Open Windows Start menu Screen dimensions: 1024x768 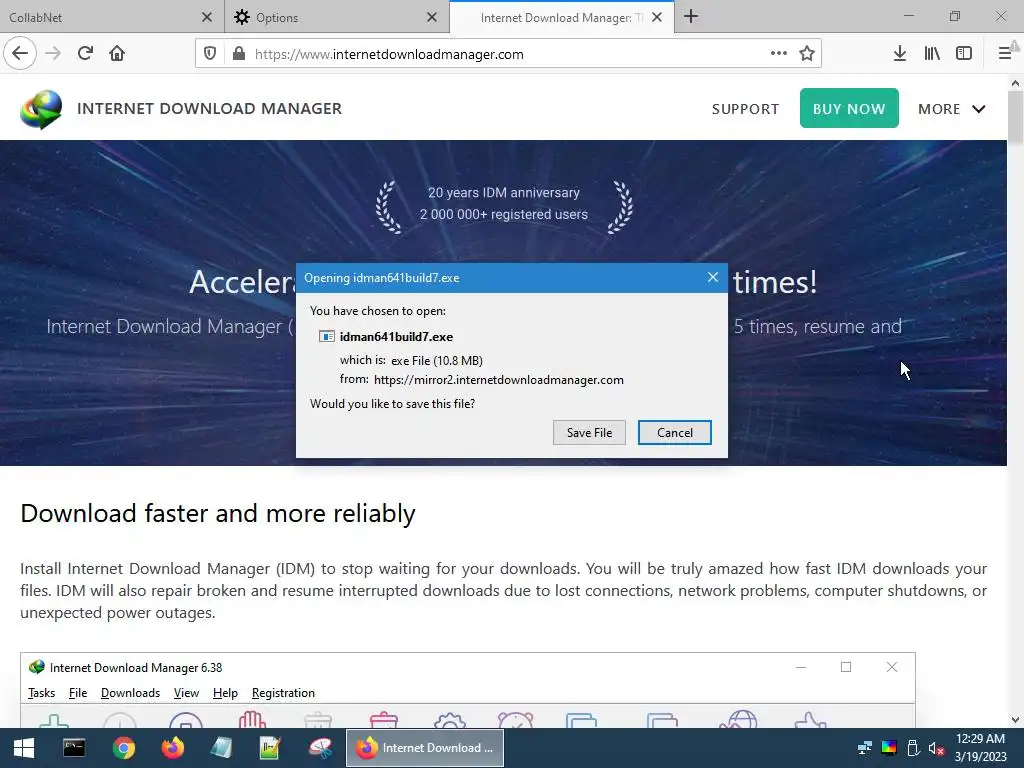point(24,748)
